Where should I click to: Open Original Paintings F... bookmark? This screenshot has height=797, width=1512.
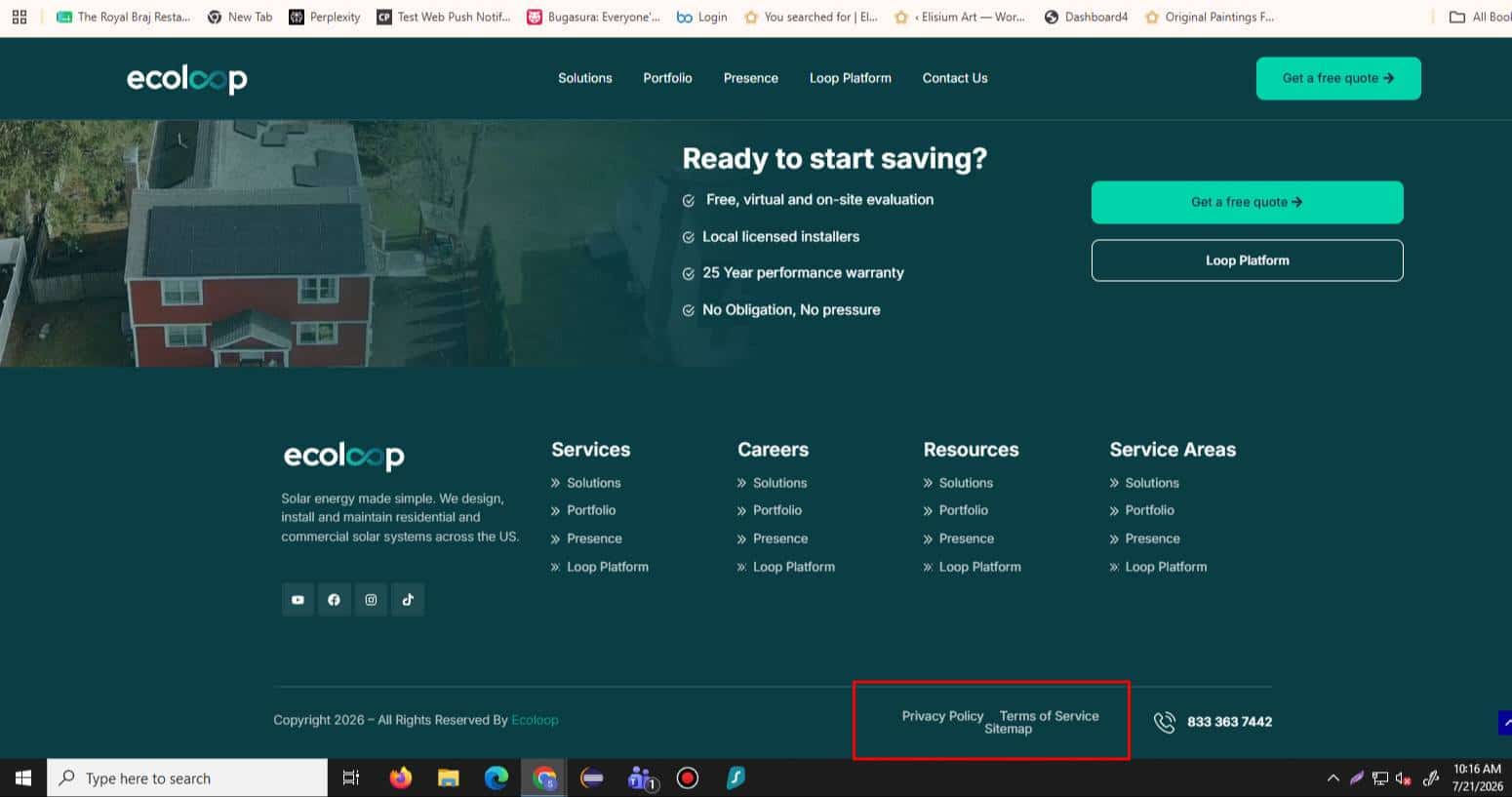click(1210, 17)
